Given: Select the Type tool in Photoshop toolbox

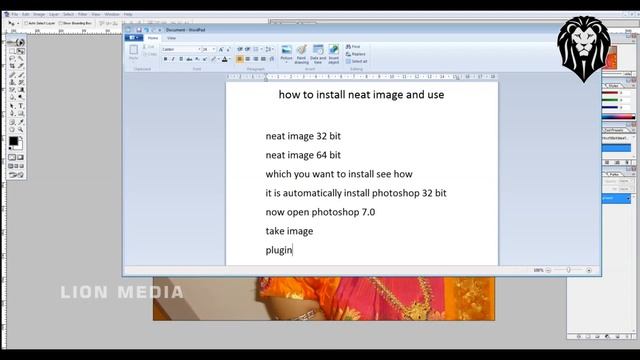Looking at the screenshot, I should pos(20,106).
